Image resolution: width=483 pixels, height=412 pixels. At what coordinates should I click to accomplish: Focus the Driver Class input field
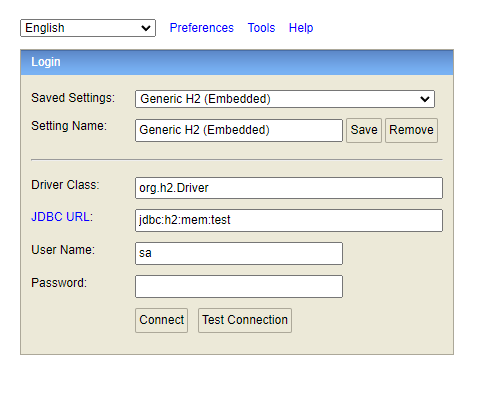tap(289, 188)
